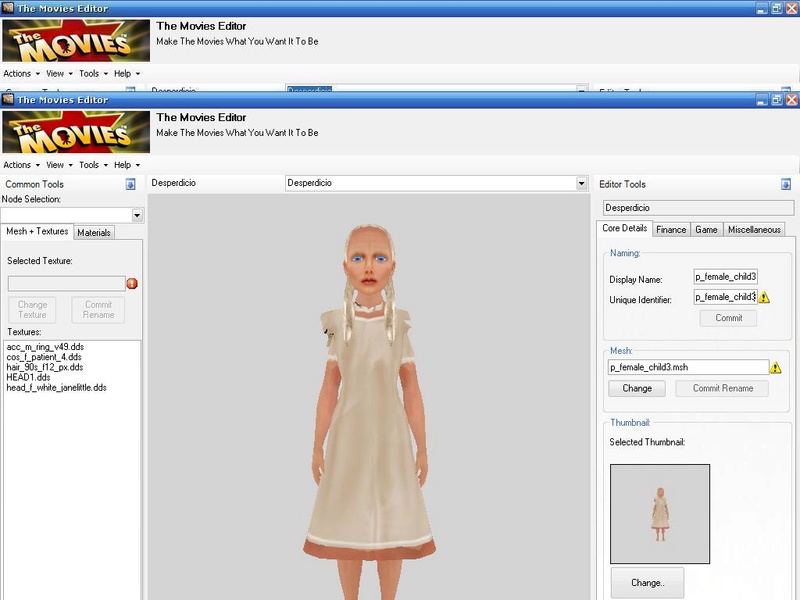Expand the Node Selection dropdown

click(137, 215)
